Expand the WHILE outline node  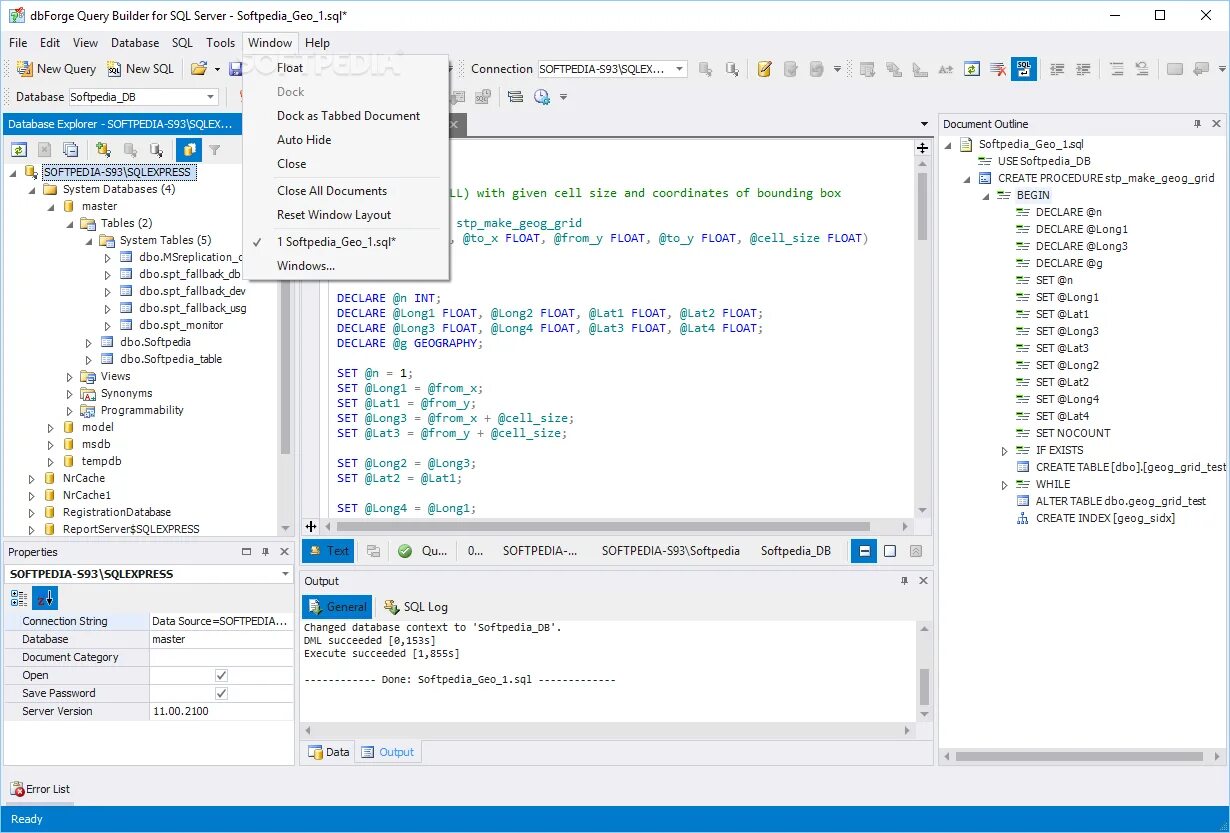(1005, 485)
